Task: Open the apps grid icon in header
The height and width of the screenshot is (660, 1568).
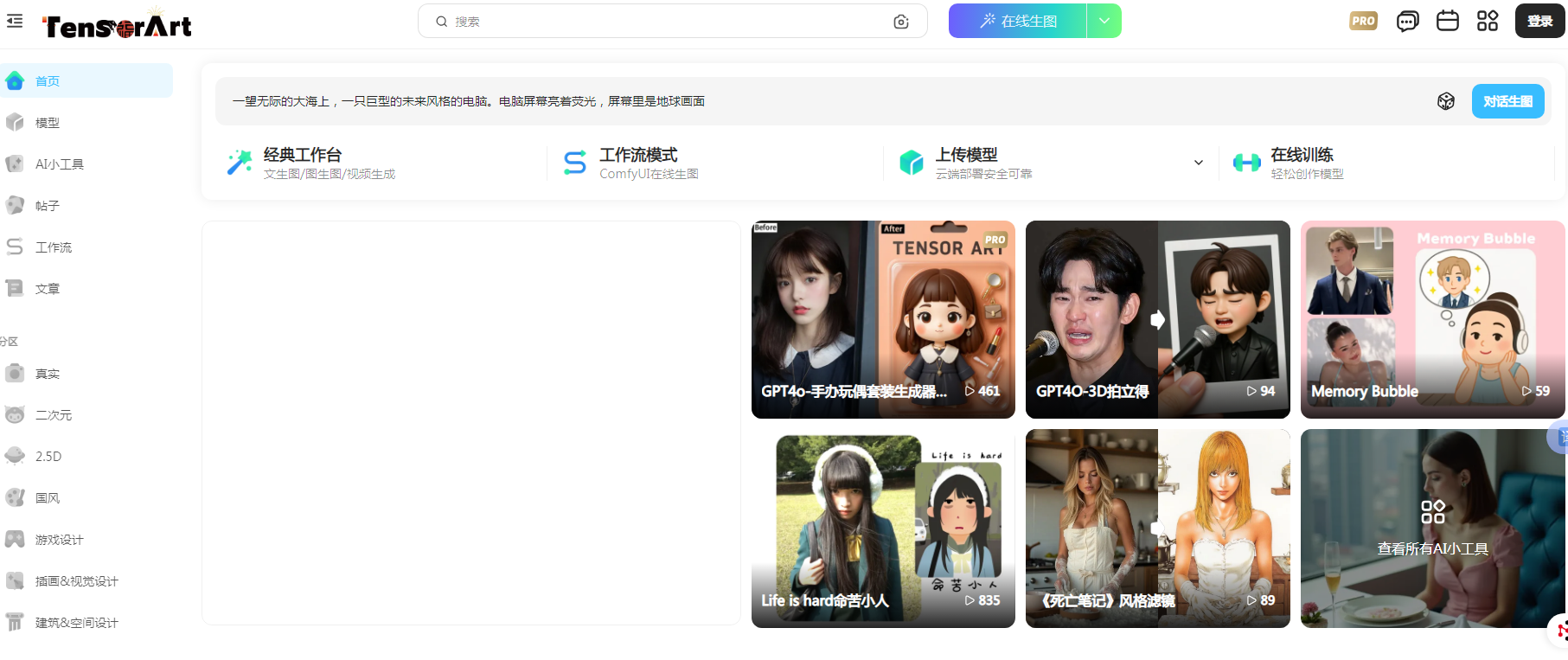Action: click(x=1487, y=21)
